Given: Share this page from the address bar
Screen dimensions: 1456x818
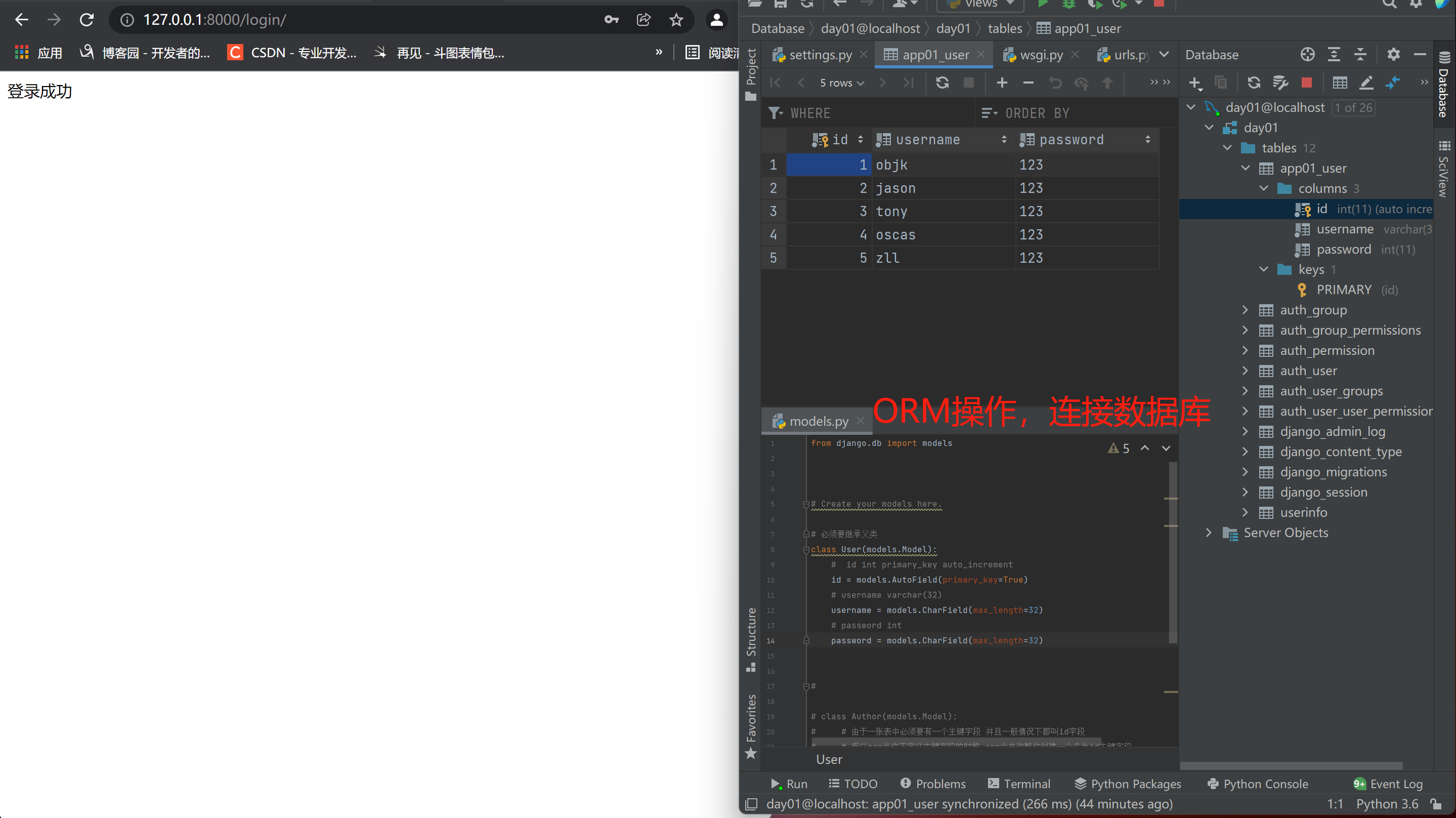Looking at the screenshot, I should 643,20.
